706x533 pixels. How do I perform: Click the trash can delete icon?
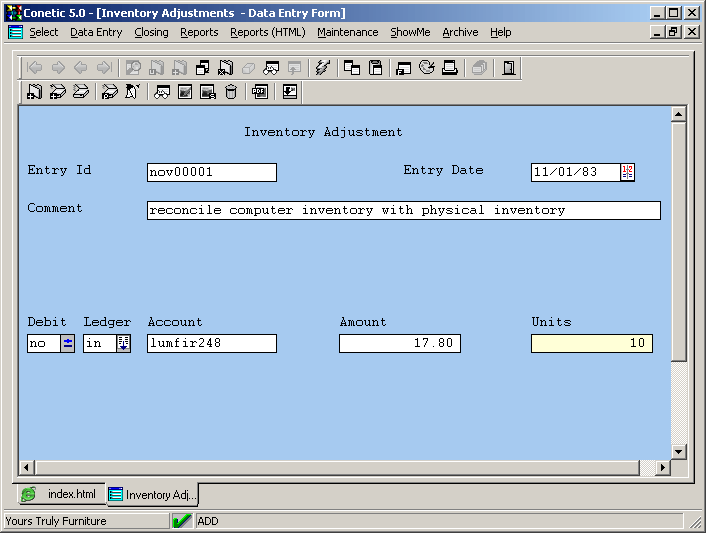231,92
